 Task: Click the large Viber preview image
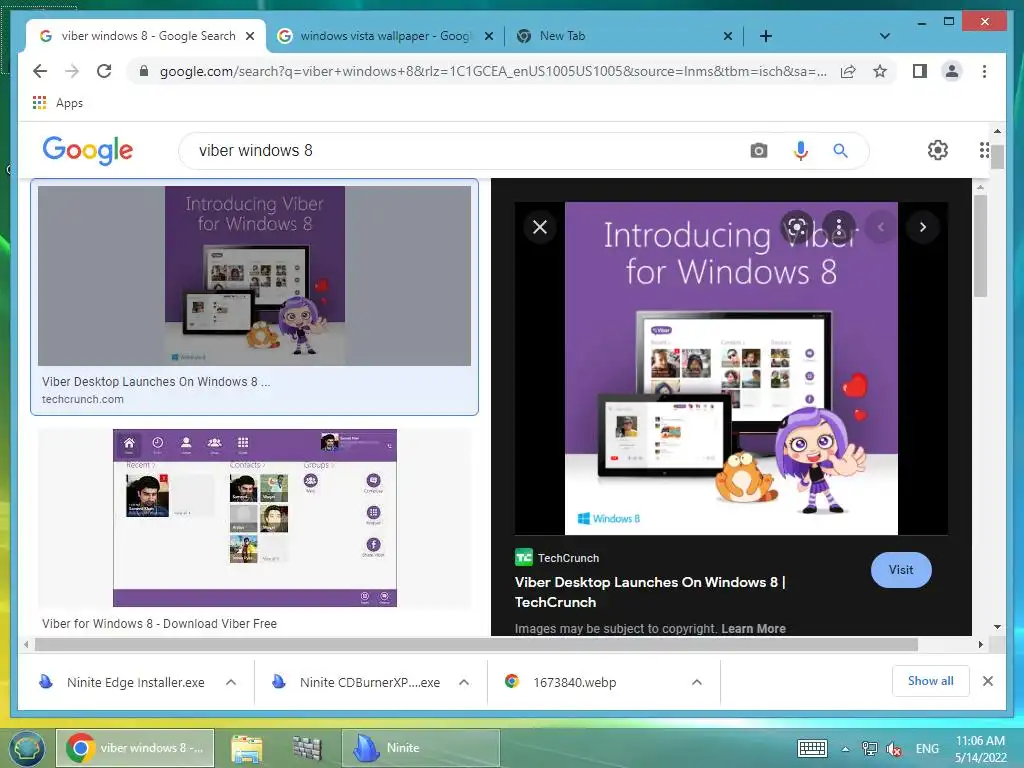pos(731,368)
